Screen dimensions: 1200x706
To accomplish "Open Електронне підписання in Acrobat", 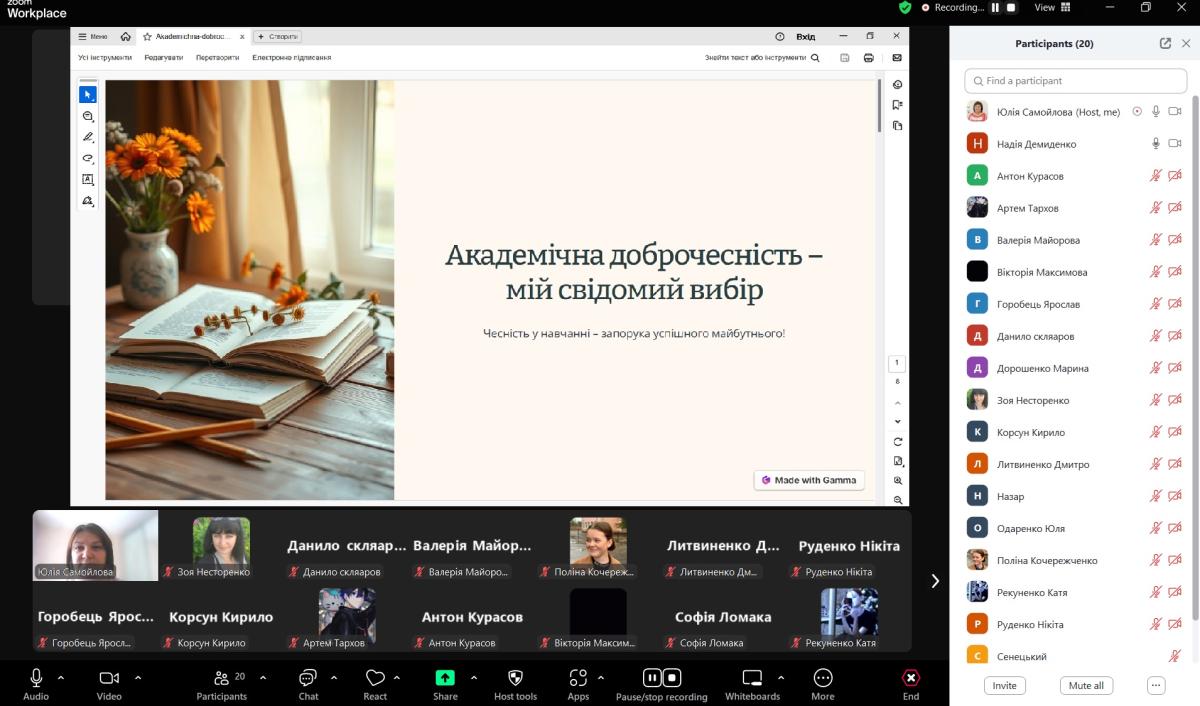I will click(292, 58).
